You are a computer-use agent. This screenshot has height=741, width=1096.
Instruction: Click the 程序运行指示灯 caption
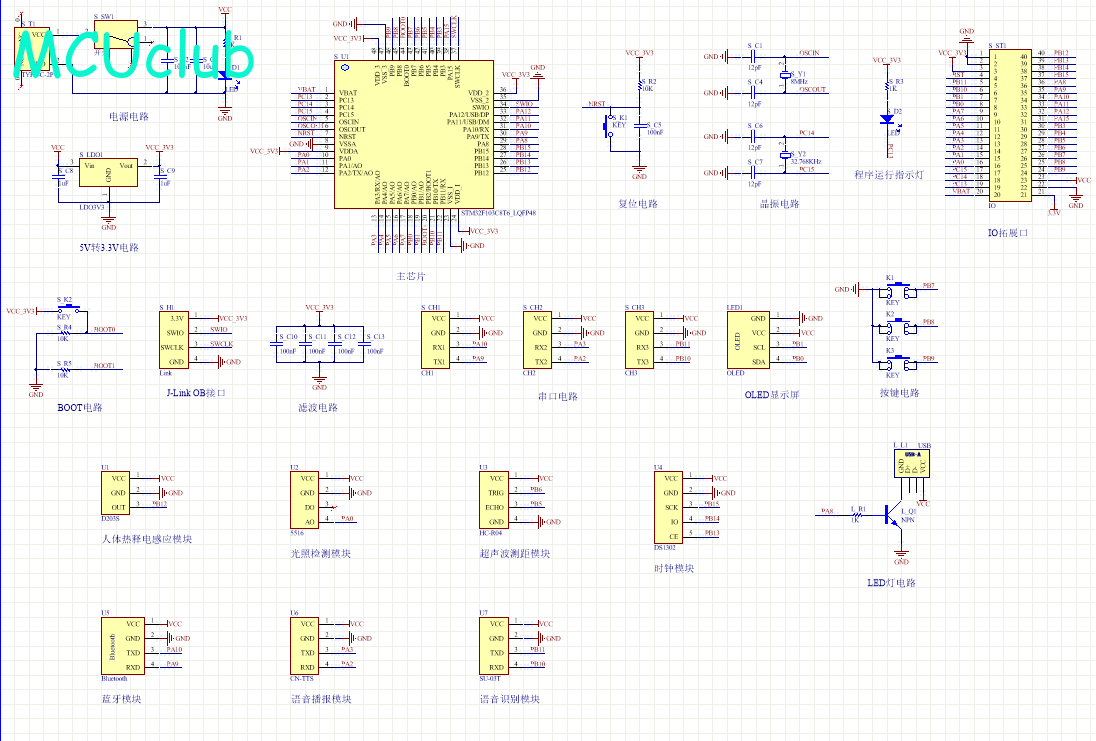pos(888,174)
